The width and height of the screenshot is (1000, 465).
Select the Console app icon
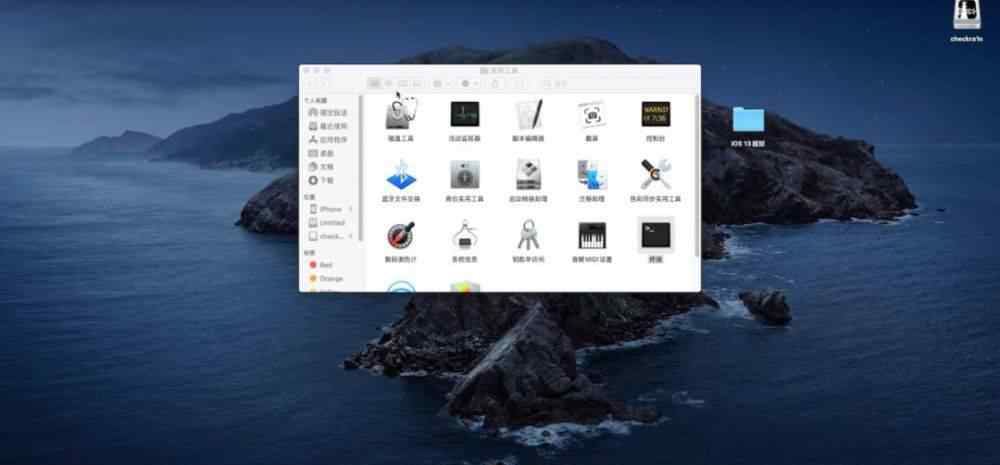656,113
